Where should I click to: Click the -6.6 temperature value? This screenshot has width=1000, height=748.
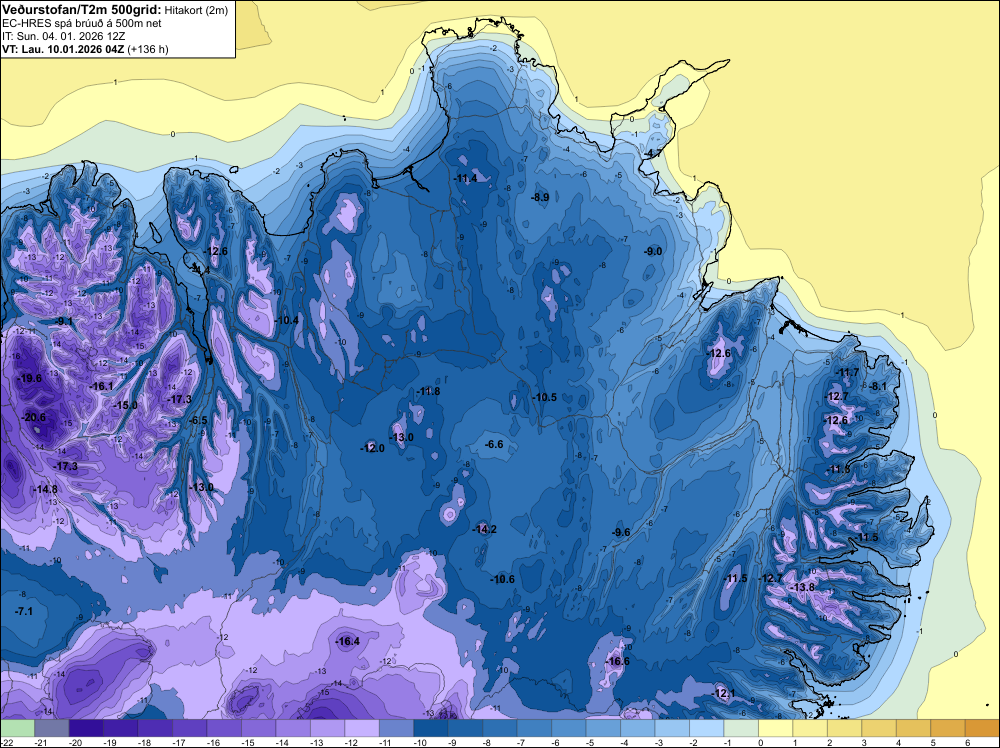coord(494,444)
